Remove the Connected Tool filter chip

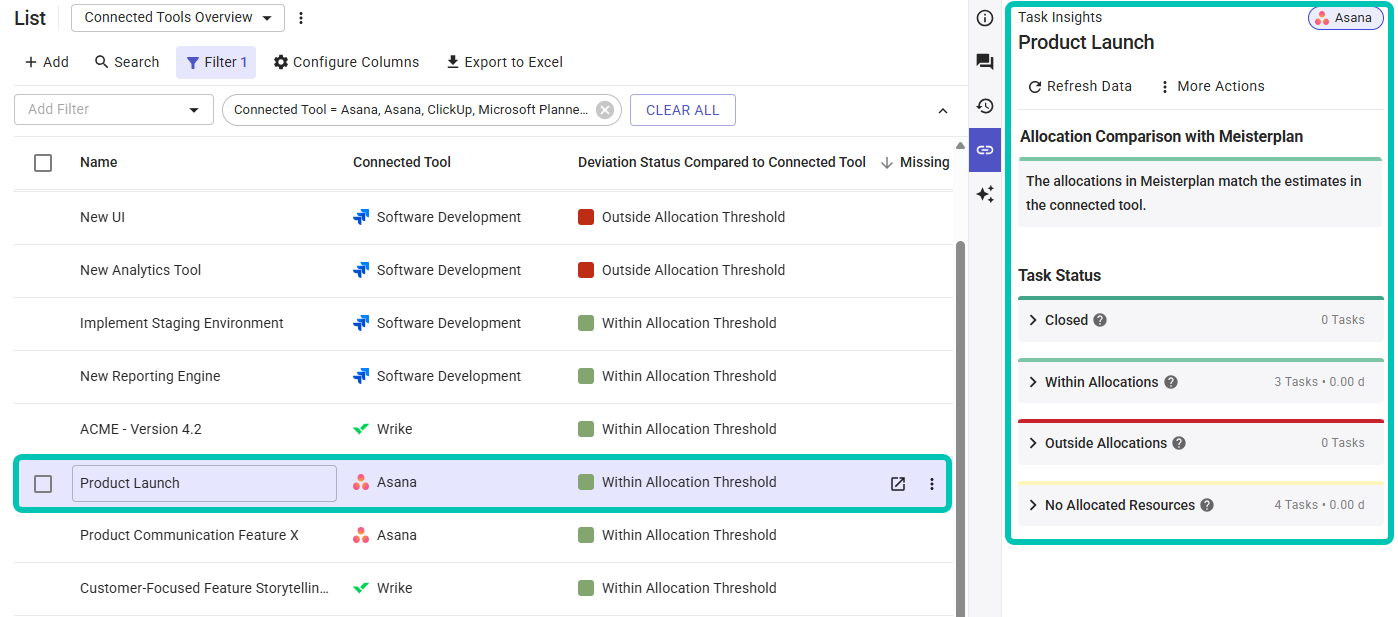605,110
